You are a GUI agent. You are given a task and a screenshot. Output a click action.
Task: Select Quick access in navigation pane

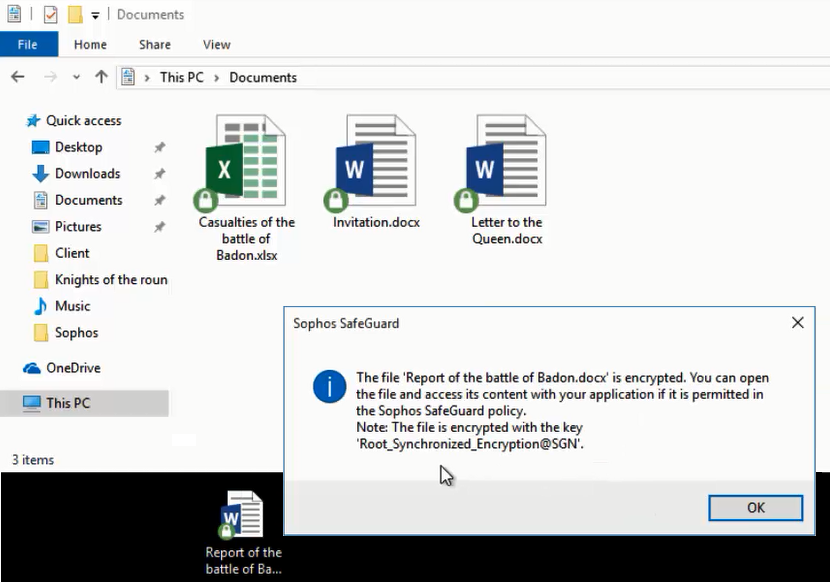pyautogui.click(x=84, y=121)
